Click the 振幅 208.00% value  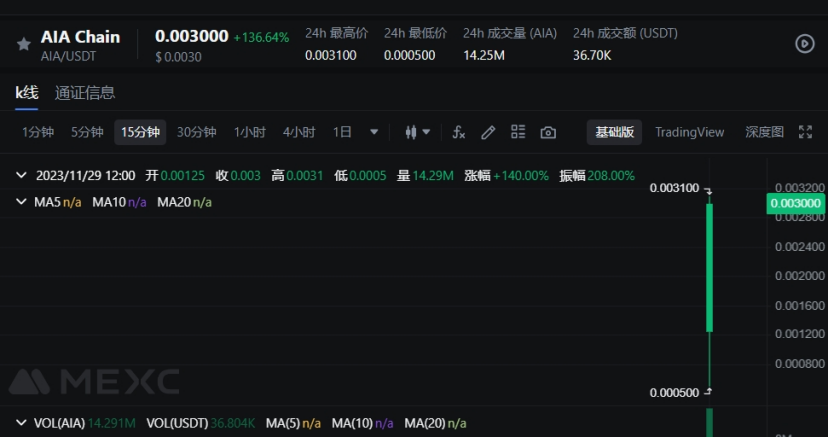pyautogui.click(x=611, y=175)
